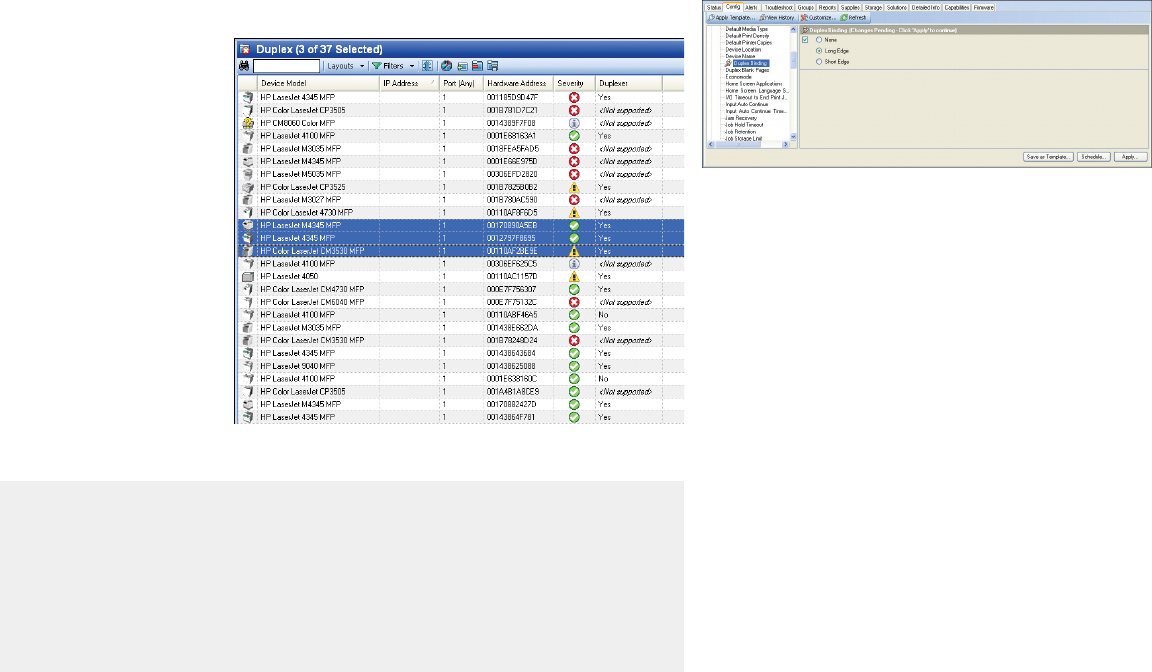Click the search box beside the binoculars
Viewport: 1152px width, 672px height.
click(x=287, y=66)
